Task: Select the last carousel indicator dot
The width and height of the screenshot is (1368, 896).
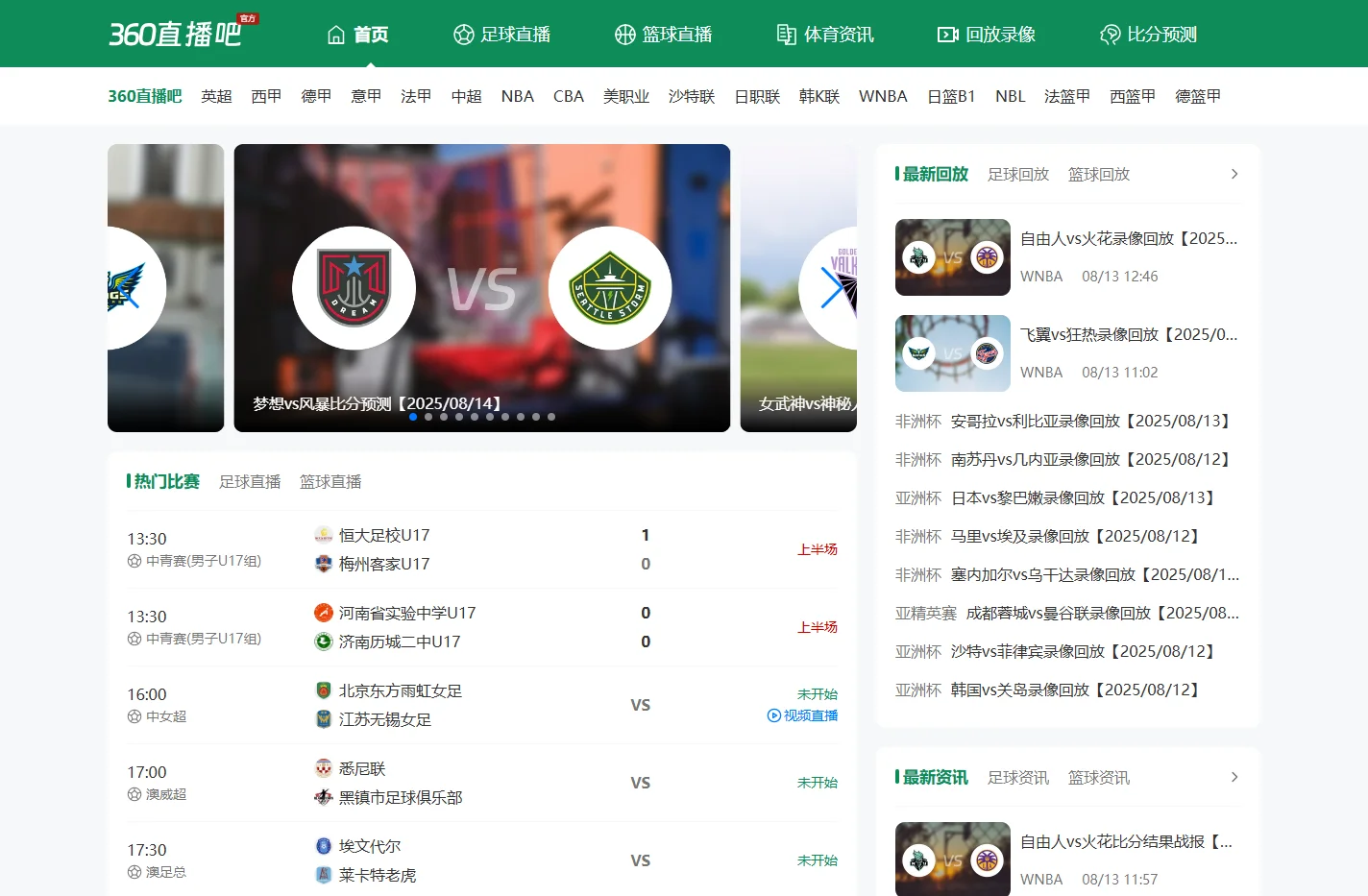Action: pyautogui.click(x=551, y=417)
